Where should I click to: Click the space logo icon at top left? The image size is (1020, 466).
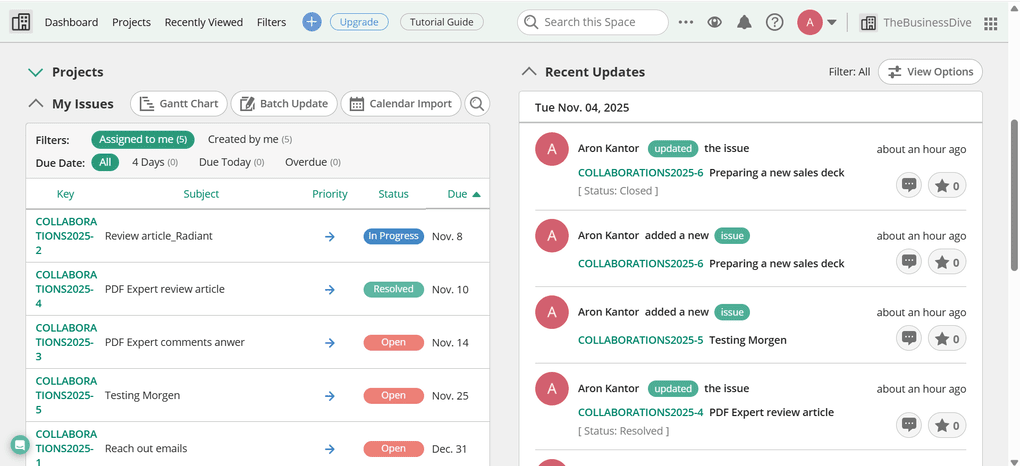point(21,22)
